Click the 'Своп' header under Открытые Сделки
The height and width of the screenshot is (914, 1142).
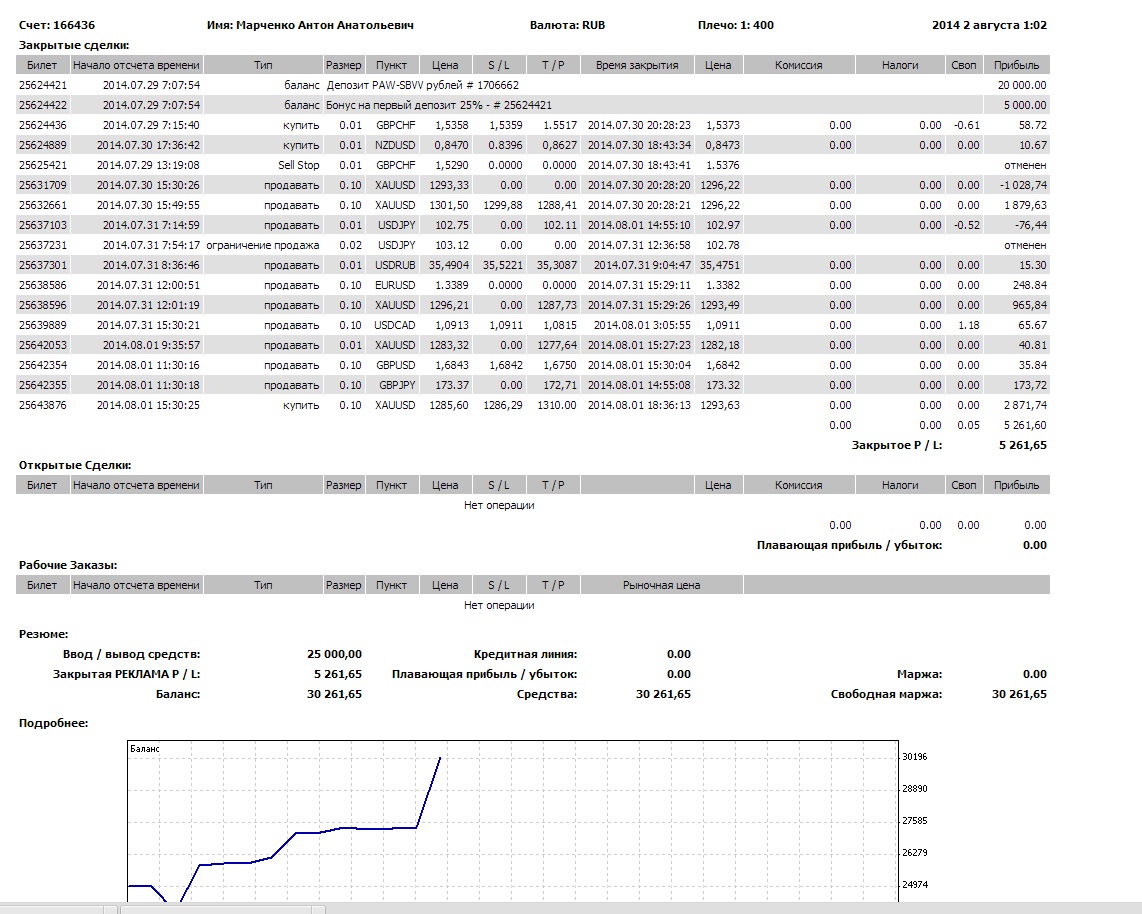[963, 485]
